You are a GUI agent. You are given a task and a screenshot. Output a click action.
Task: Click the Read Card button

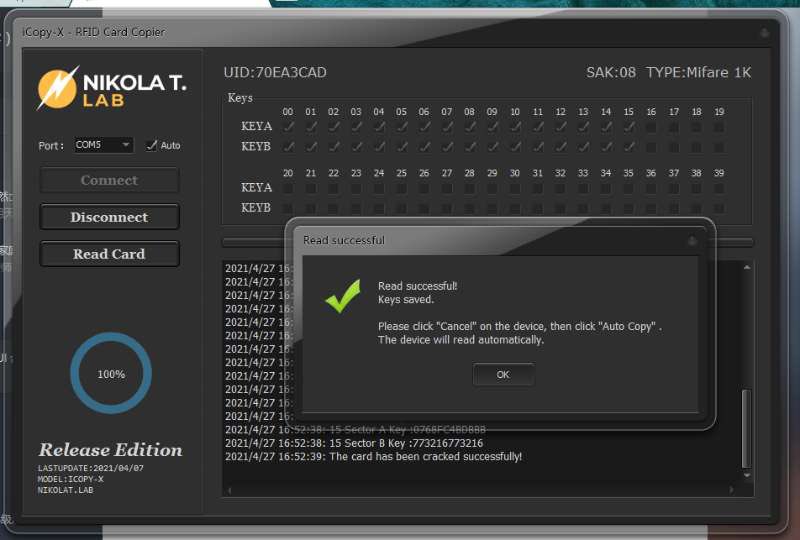tap(109, 254)
